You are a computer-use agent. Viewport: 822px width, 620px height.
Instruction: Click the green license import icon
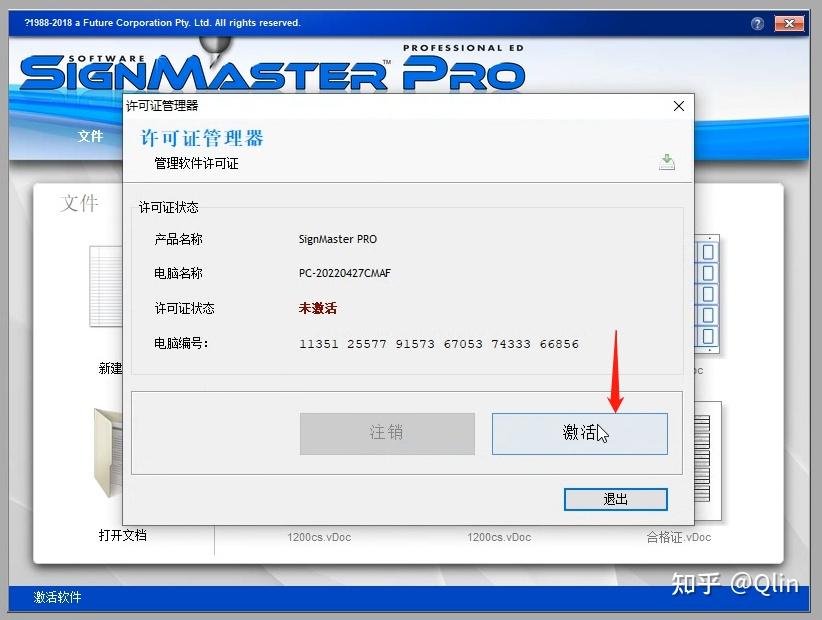667,162
